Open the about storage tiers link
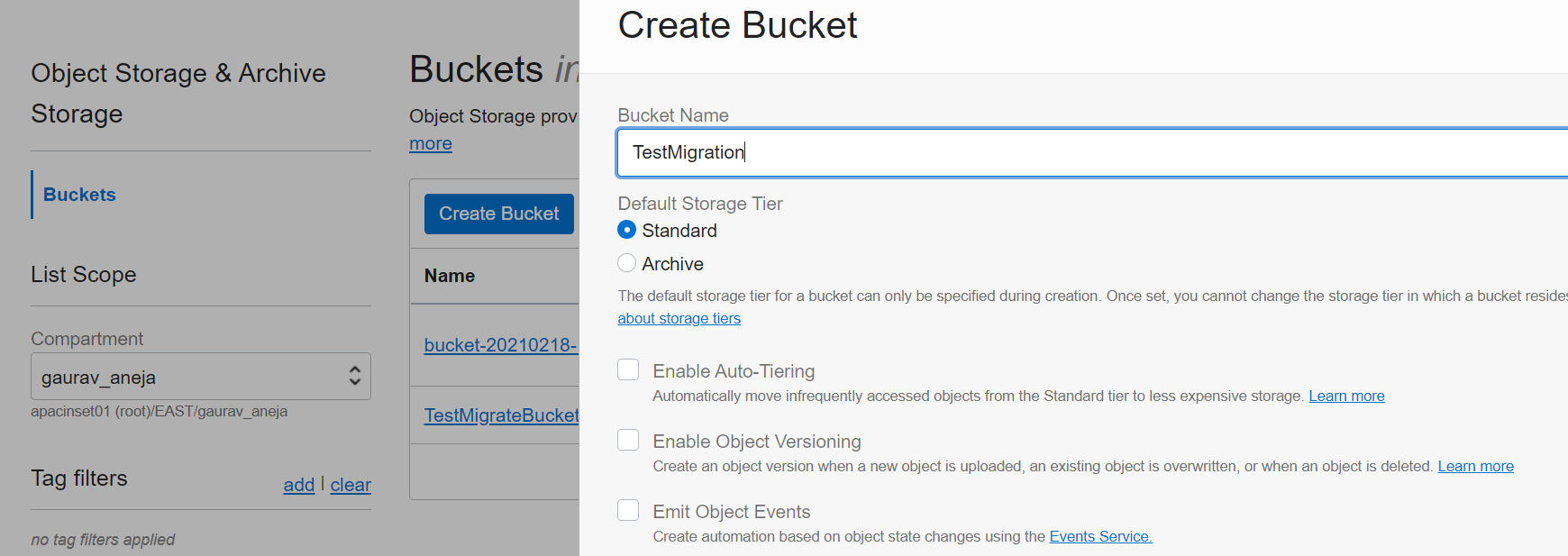1568x556 pixels. tap(679, 318)
